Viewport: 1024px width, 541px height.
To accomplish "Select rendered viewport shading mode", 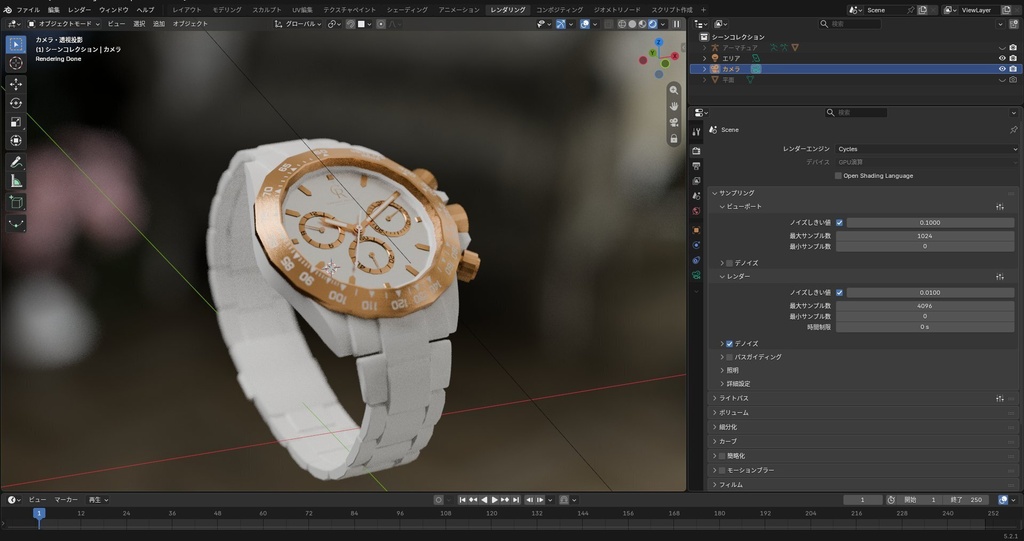I will 652,24.
